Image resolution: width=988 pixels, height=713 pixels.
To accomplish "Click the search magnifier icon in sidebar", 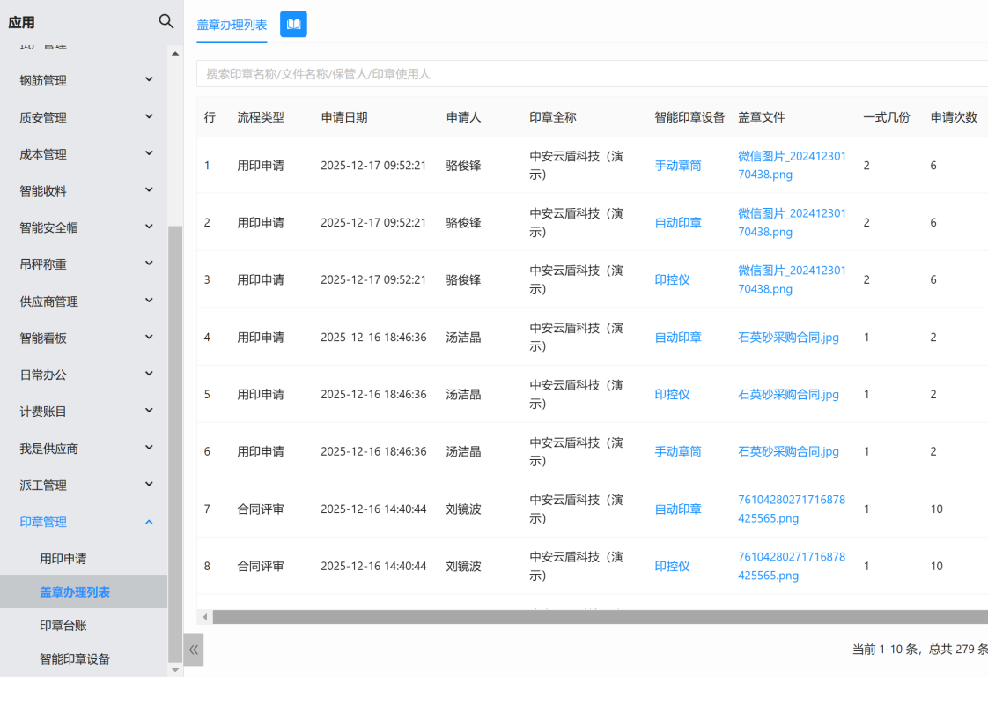I will click(166, 21).
